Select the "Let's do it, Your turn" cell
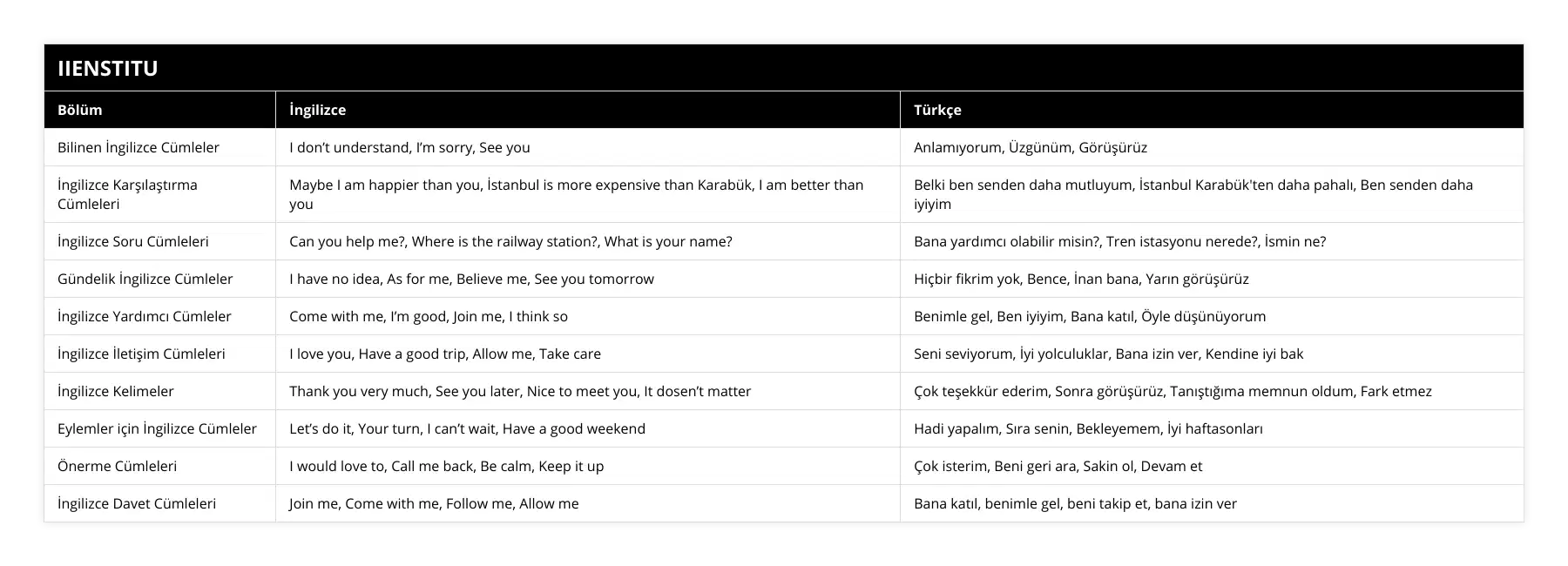This screenshot has height=566, width=1568. (467, 428)
